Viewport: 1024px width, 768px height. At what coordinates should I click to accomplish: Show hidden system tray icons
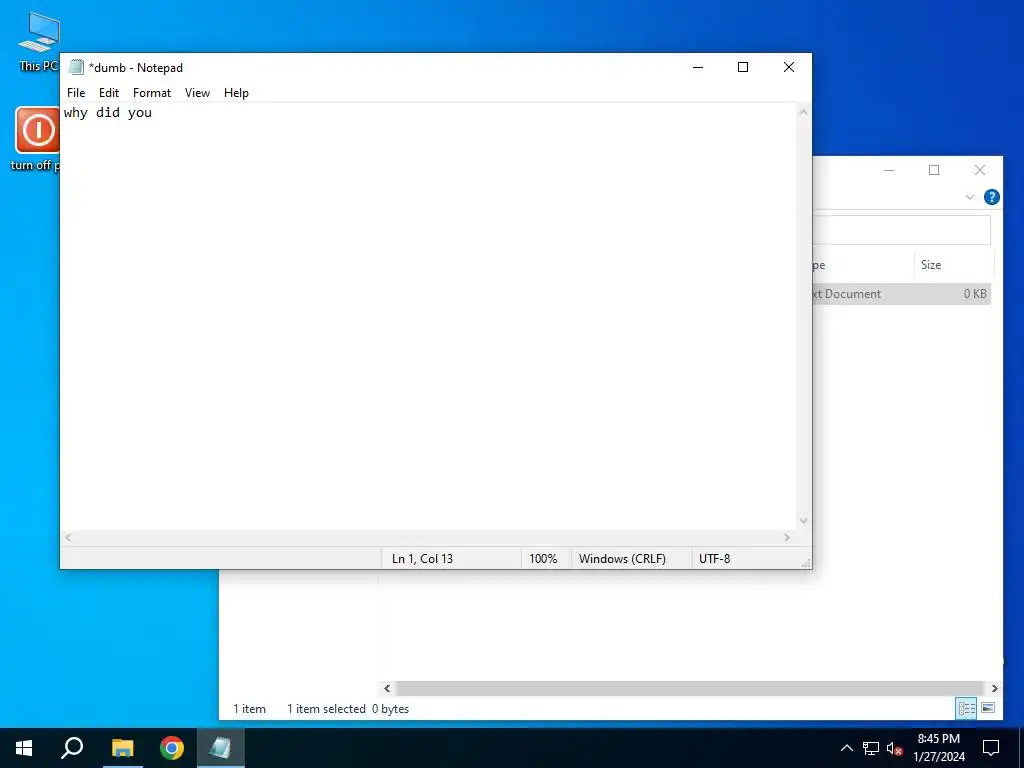pyautogui.click(x=847, y=748)
